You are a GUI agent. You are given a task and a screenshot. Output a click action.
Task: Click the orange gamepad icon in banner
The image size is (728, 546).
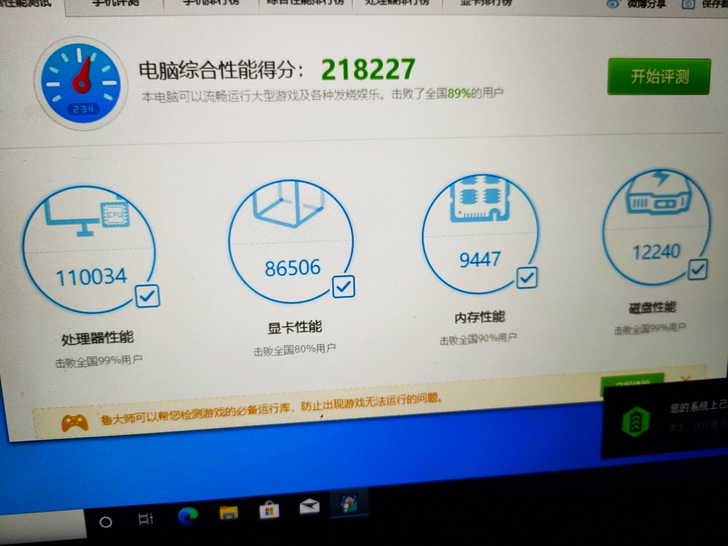pos(75,423)
